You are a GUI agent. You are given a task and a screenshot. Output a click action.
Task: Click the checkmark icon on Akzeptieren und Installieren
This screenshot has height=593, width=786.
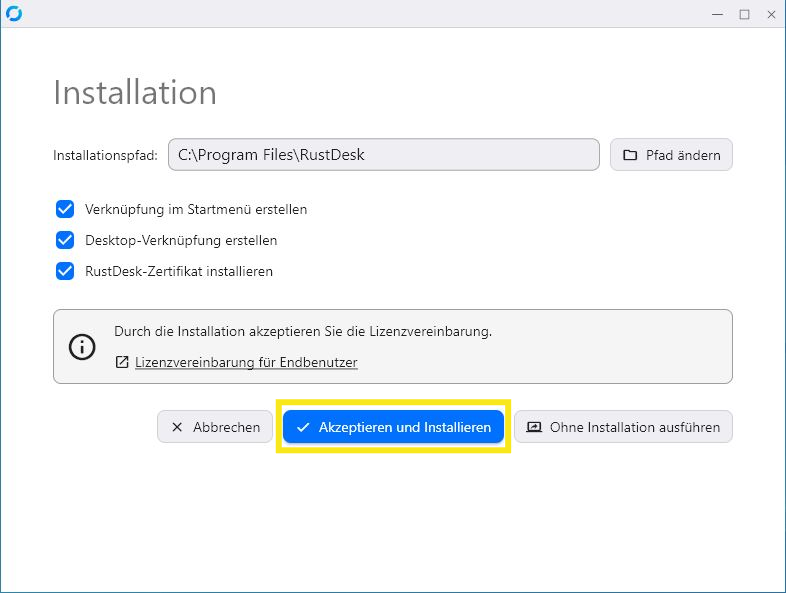303,427
